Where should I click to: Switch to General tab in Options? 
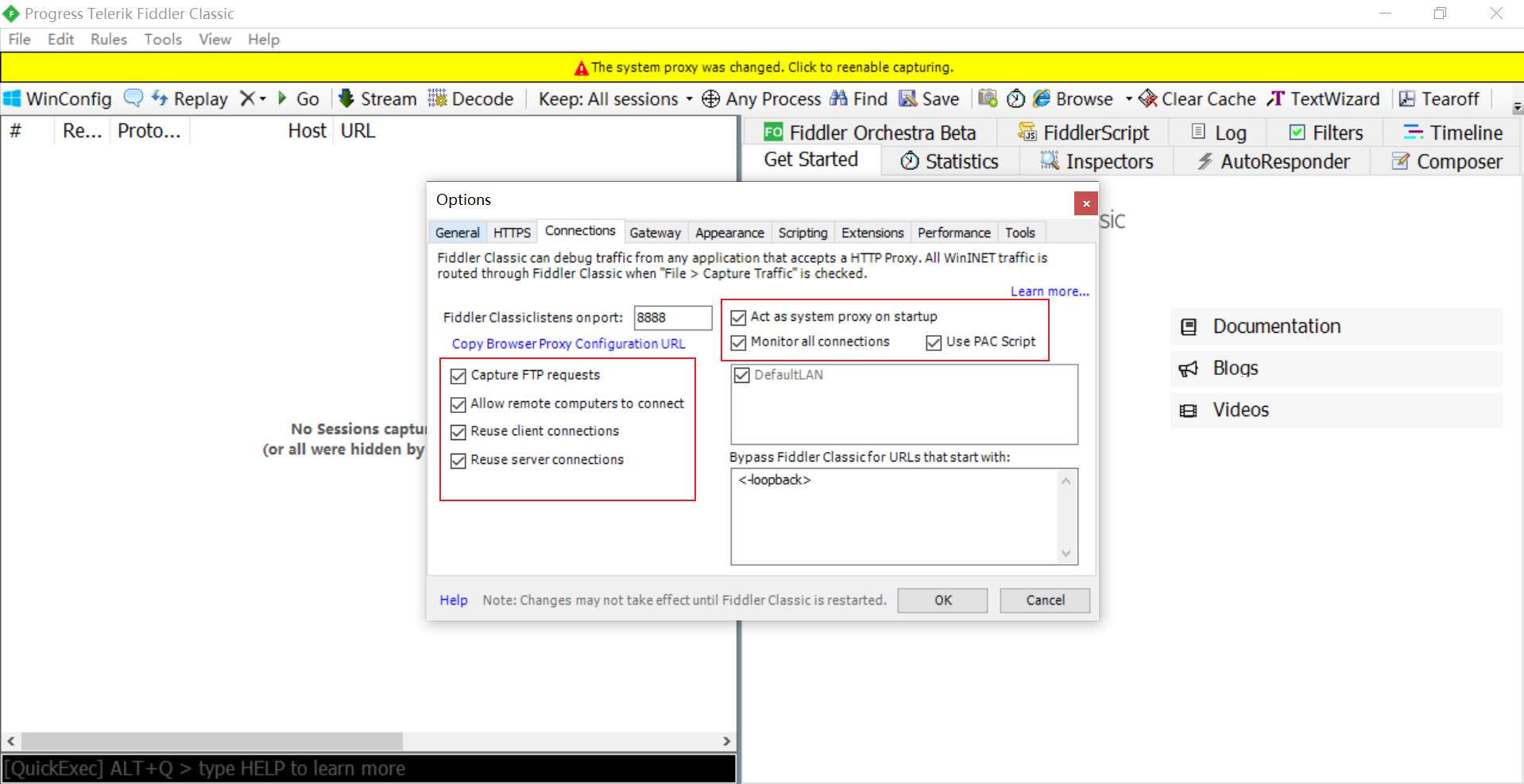[458, 233]
